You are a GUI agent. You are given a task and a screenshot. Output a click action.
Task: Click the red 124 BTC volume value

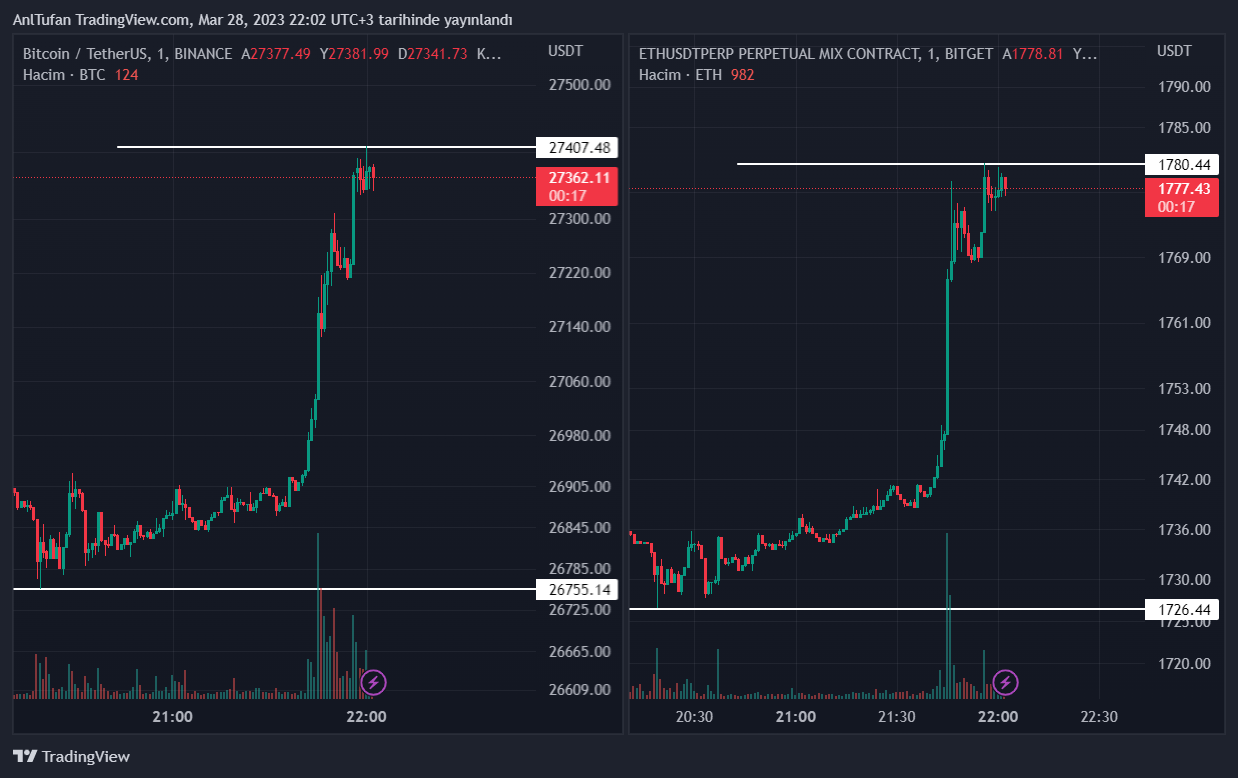coord(127,75)
